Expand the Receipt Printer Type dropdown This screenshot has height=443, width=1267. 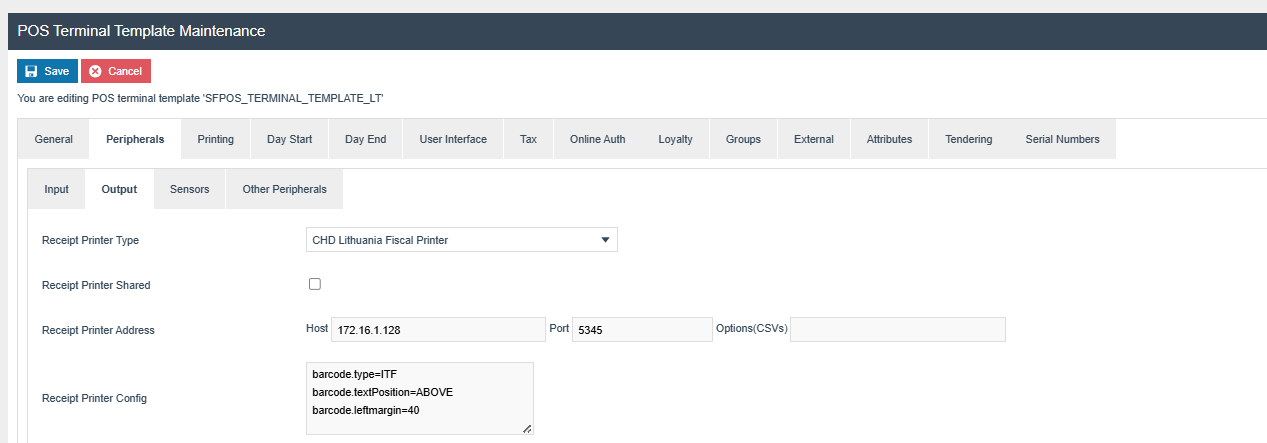[x=461, y=240]
